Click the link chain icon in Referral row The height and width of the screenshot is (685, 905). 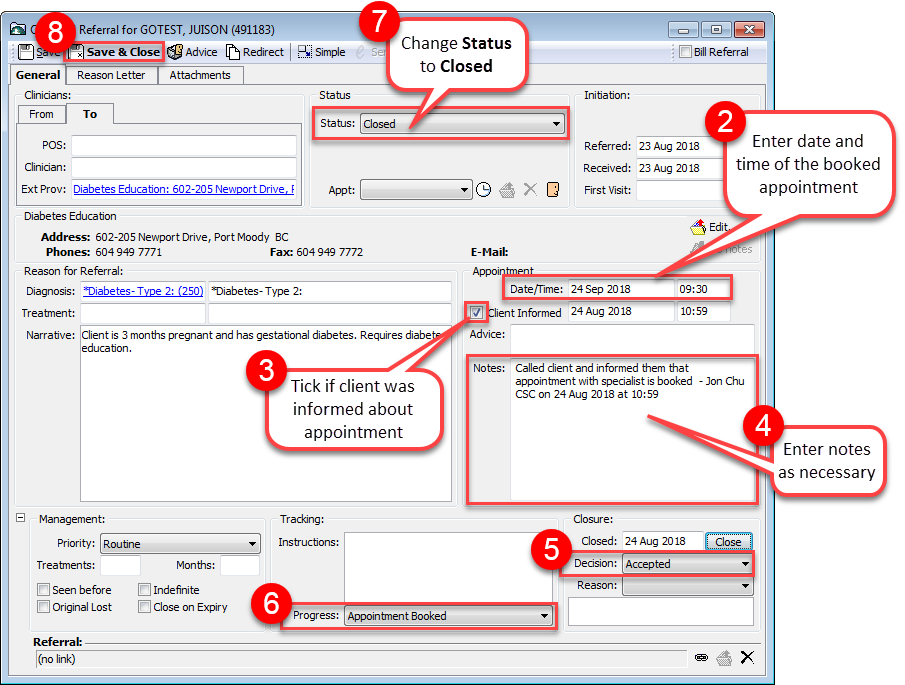(701, 657)
